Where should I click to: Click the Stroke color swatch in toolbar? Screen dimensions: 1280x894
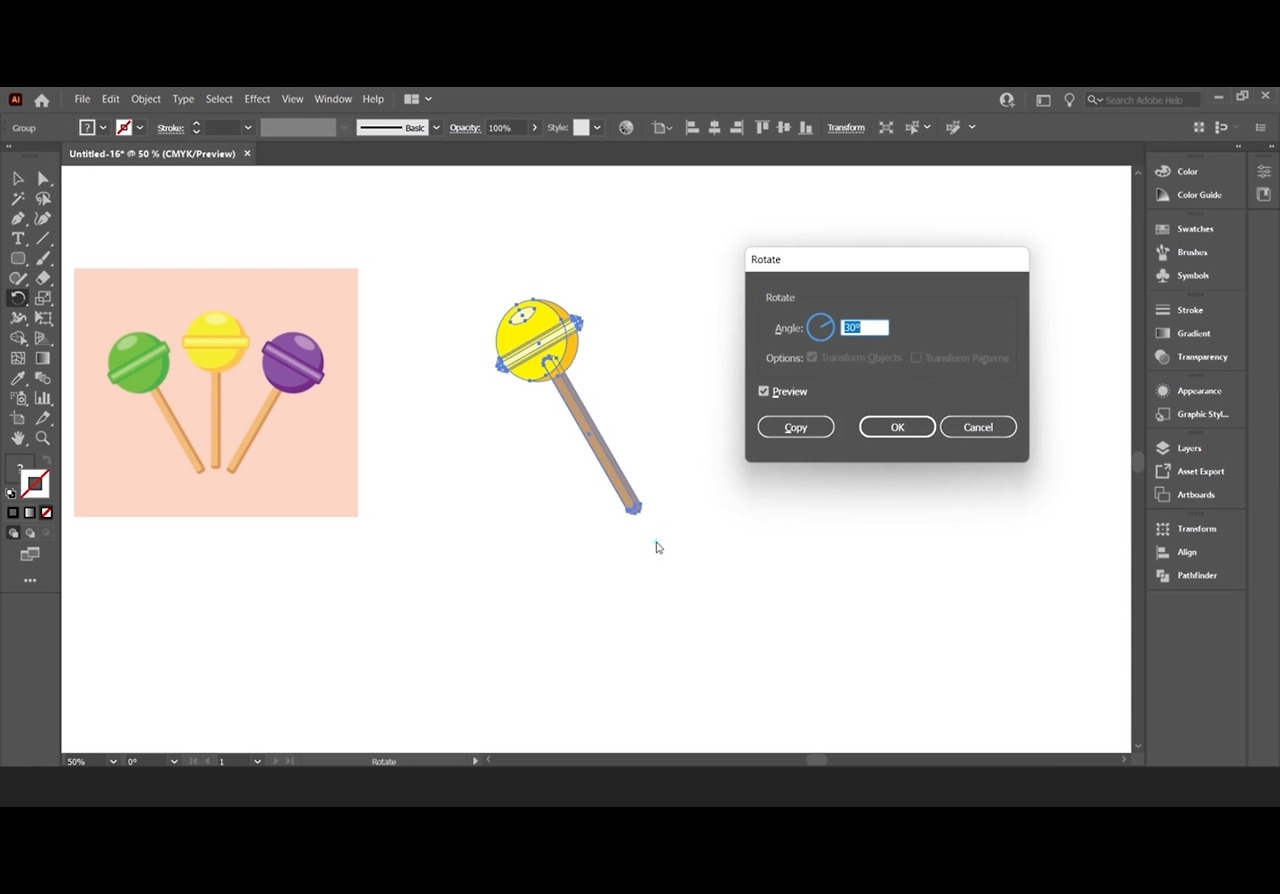click(x=35, y=484)
